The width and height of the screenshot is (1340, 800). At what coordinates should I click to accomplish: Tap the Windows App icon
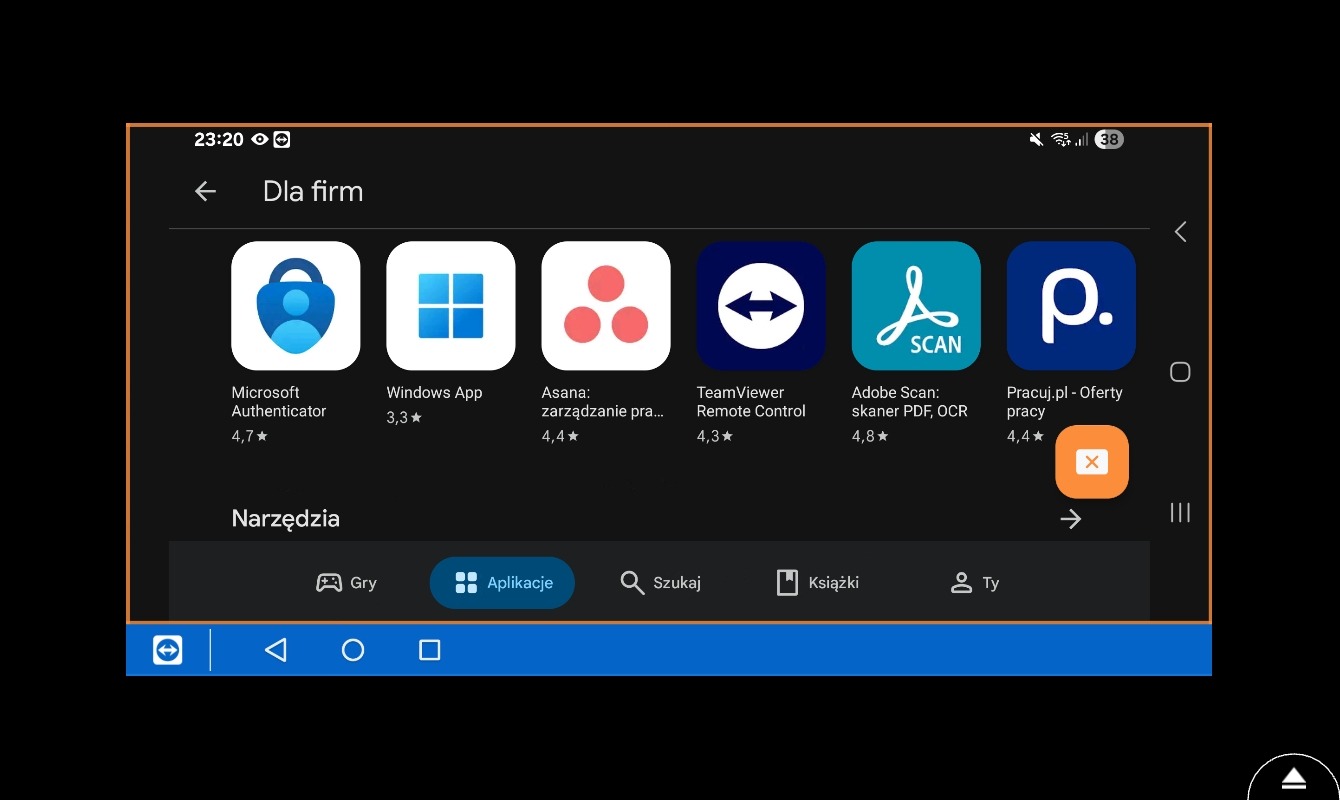450,306
